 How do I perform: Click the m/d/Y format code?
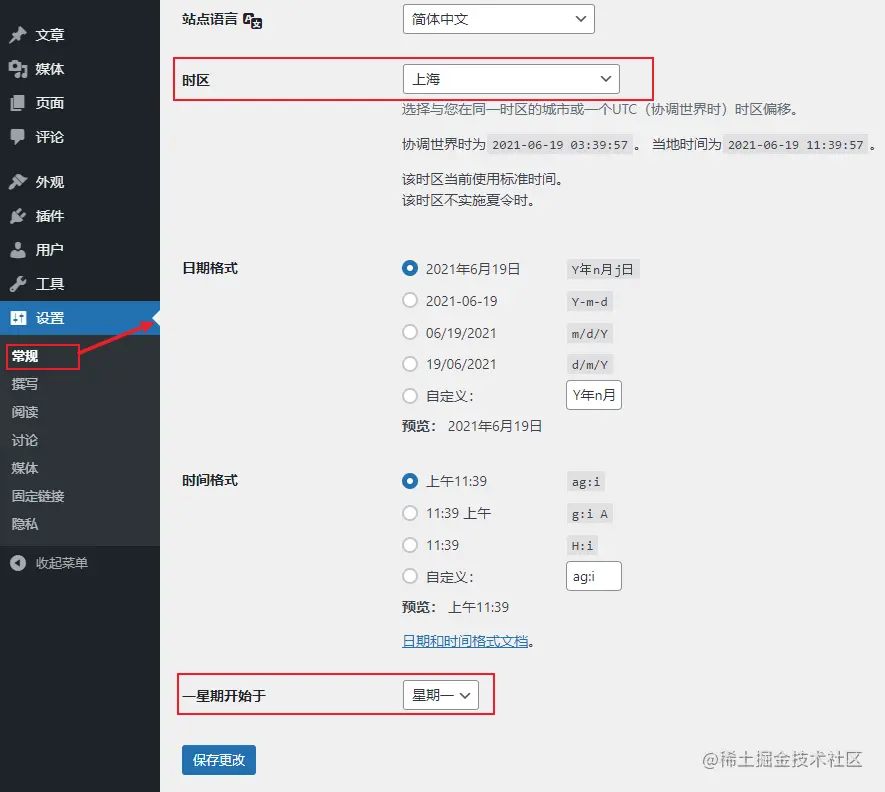[x=589, y=334]
